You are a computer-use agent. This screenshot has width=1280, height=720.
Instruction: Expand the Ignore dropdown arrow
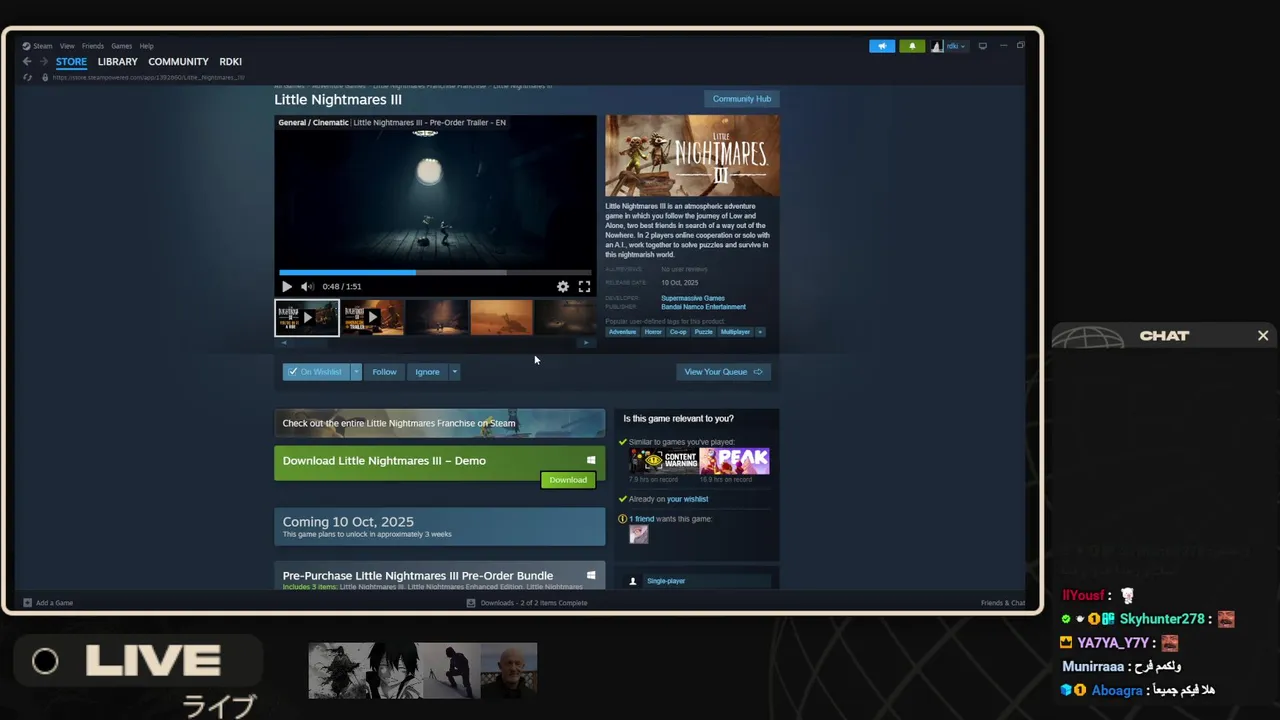click(x=454, y=372)
